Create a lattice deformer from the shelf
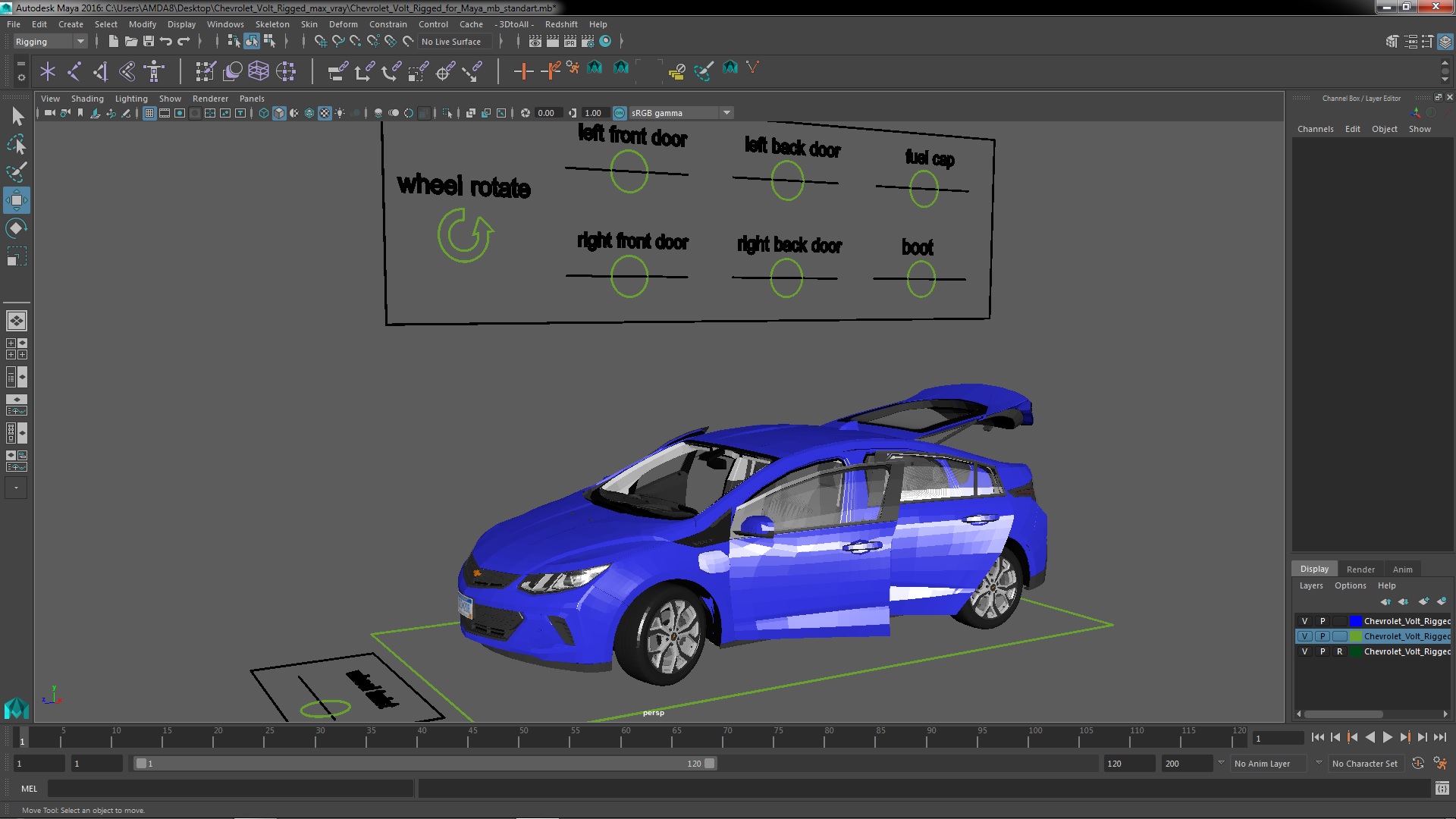1456x819 pixels. [x=259, y=71]
